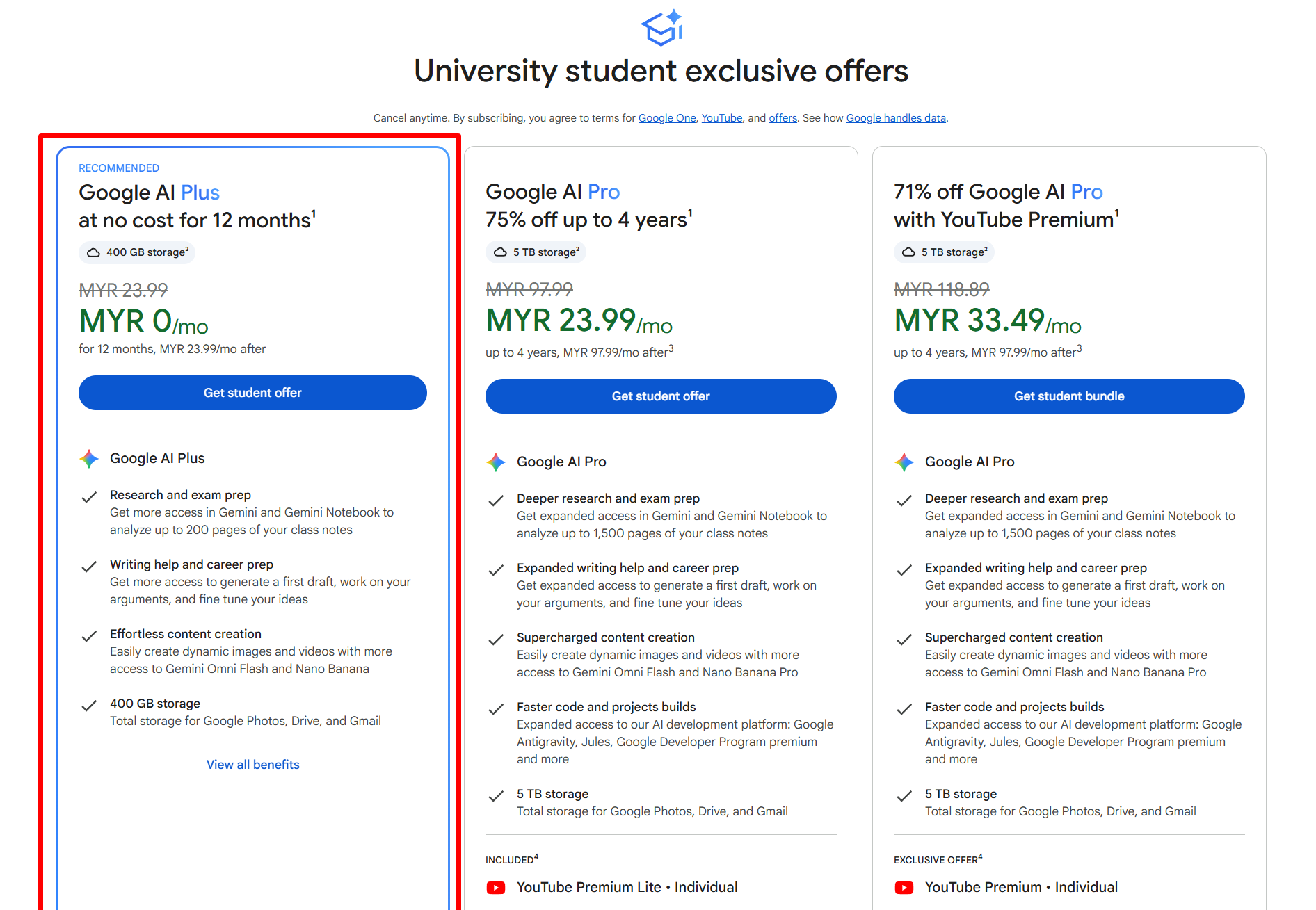The height and width of the screenshot is (910, 1316).
Task: Click the YouTube icon beside YouTube Premium Individual
Action: (x=904, y=888)
